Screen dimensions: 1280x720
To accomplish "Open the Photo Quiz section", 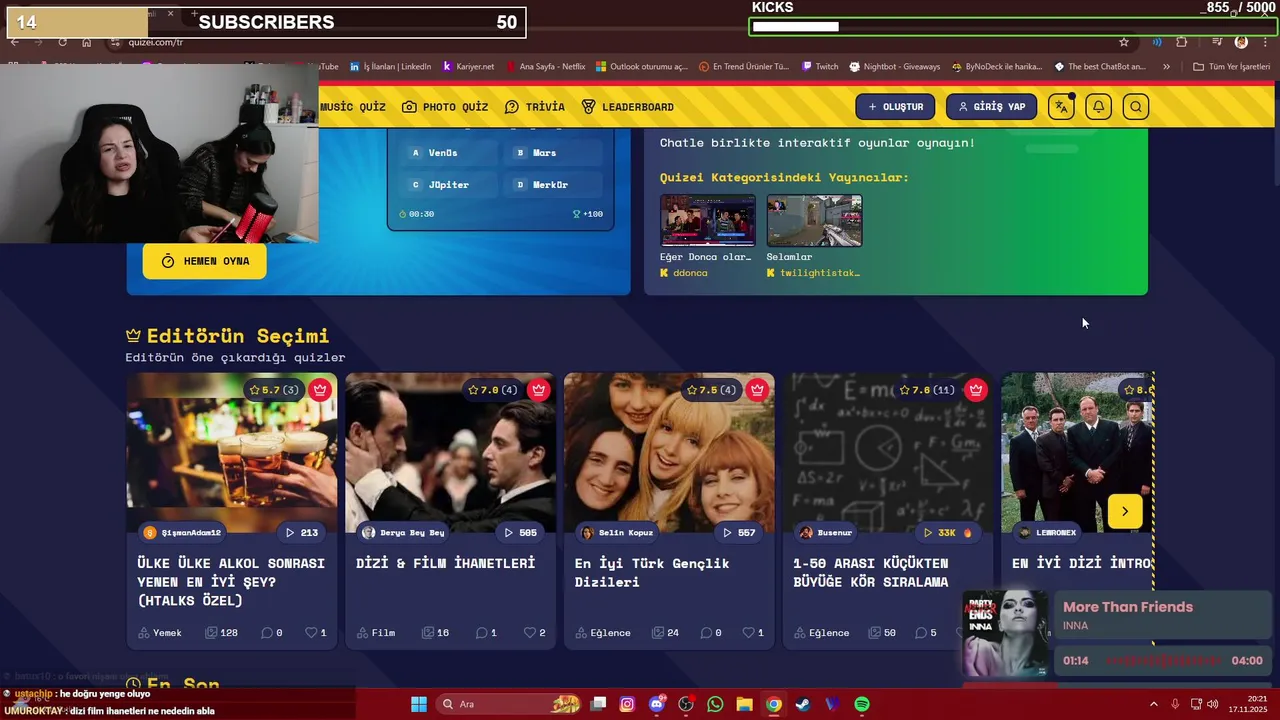I will coord(445,107).
